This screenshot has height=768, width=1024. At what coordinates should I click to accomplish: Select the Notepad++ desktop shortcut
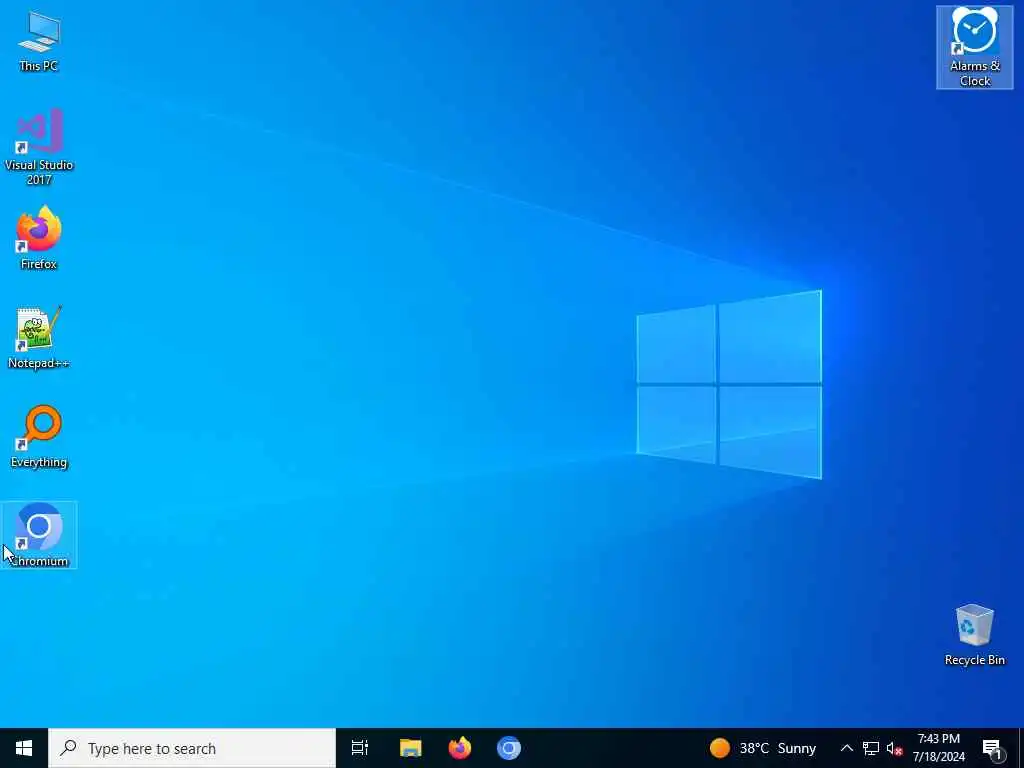coord(39,337)
